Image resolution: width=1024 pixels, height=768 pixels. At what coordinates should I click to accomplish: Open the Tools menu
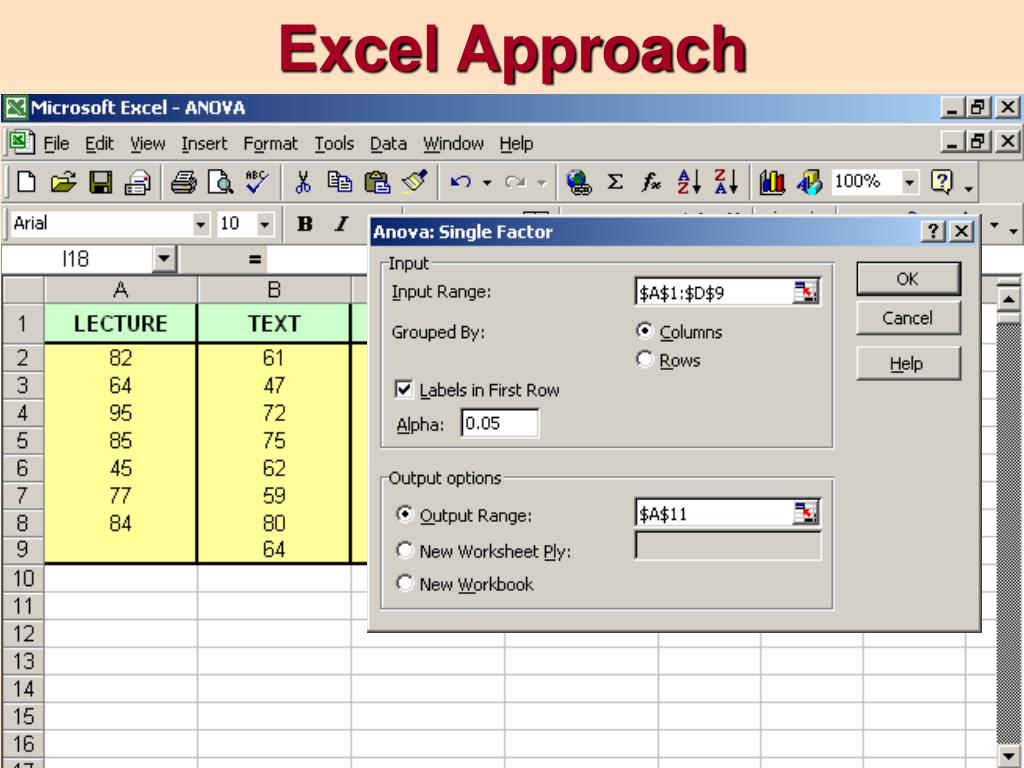coord(334,144)
